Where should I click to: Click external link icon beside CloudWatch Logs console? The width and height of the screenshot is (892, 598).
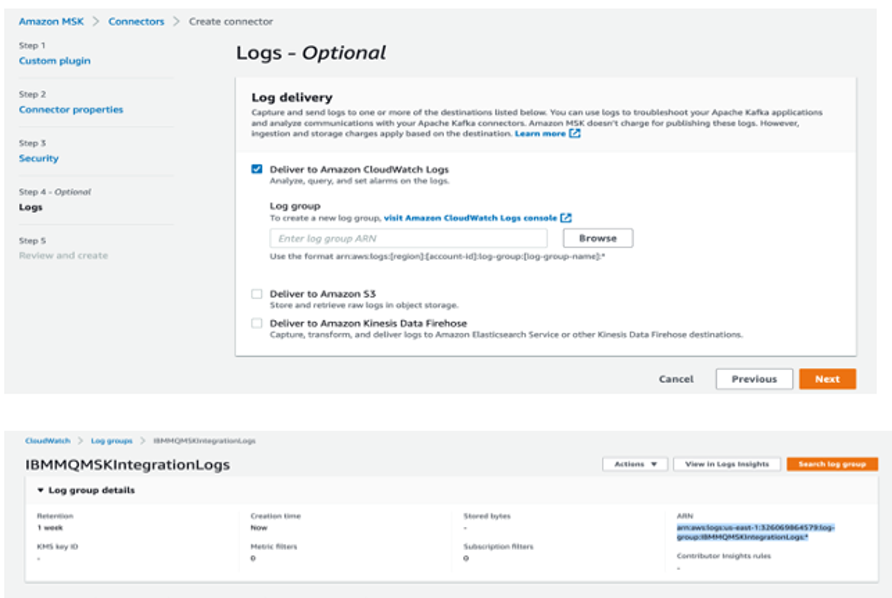click(567, 217)
